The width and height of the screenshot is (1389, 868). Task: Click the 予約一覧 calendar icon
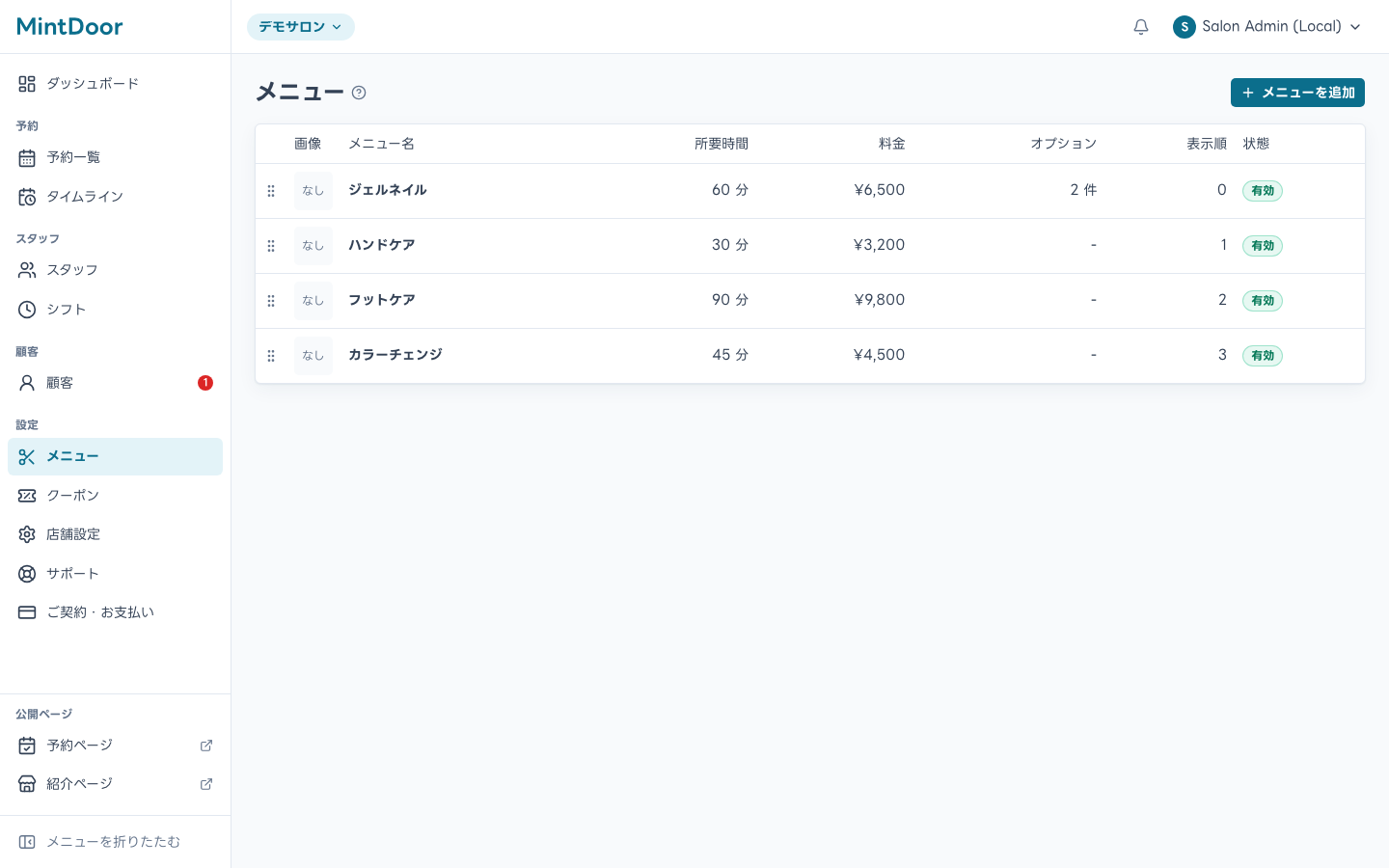27,157
